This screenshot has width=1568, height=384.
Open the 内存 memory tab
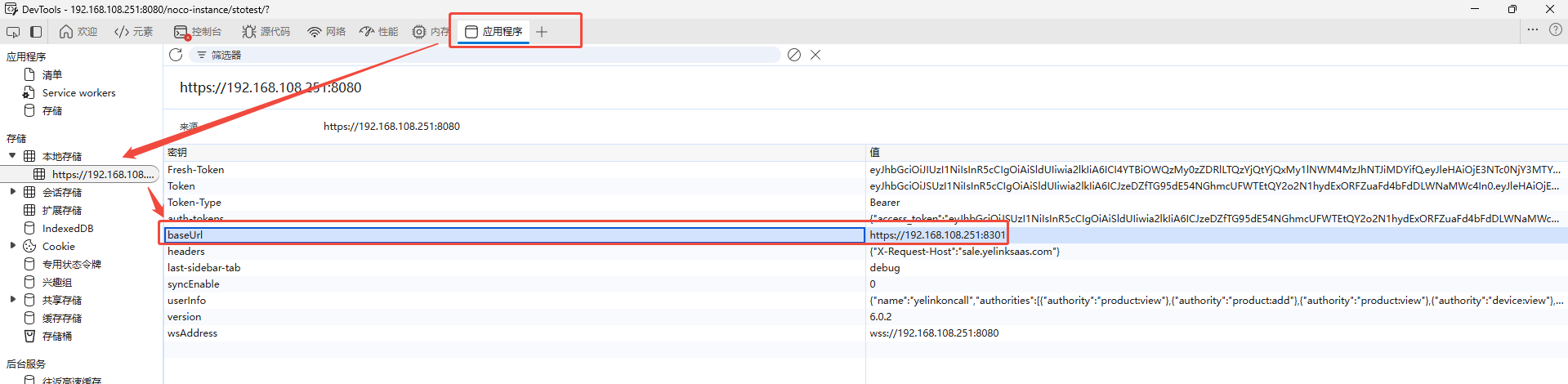tap(431, 32)
